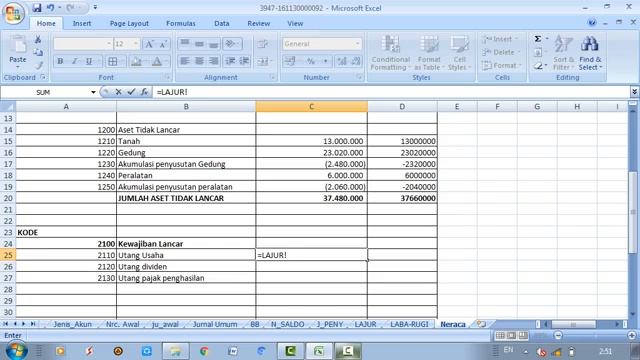This screenshot has width=640, height=360.
Task: Open Excel taskbar button
Action: [319, 351]
